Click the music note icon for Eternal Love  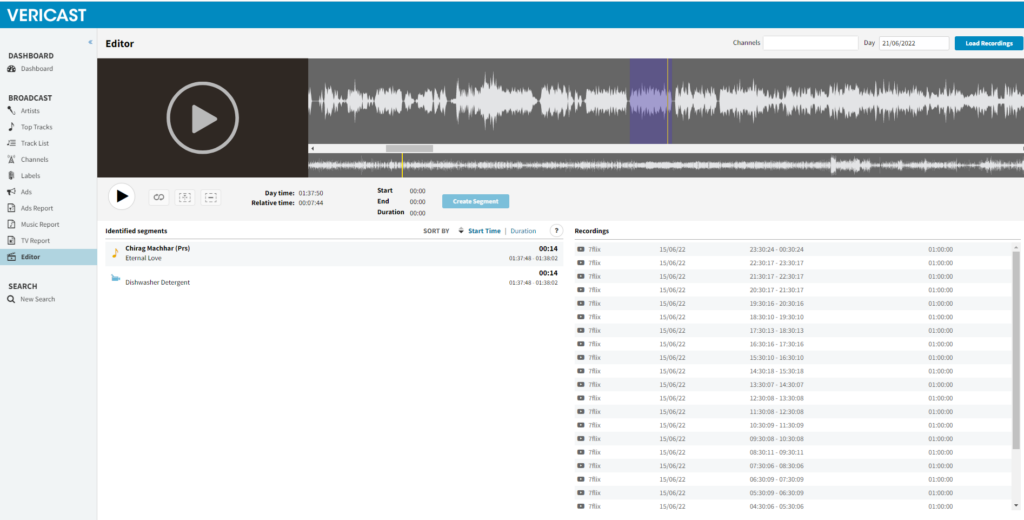tap(114, 252)
